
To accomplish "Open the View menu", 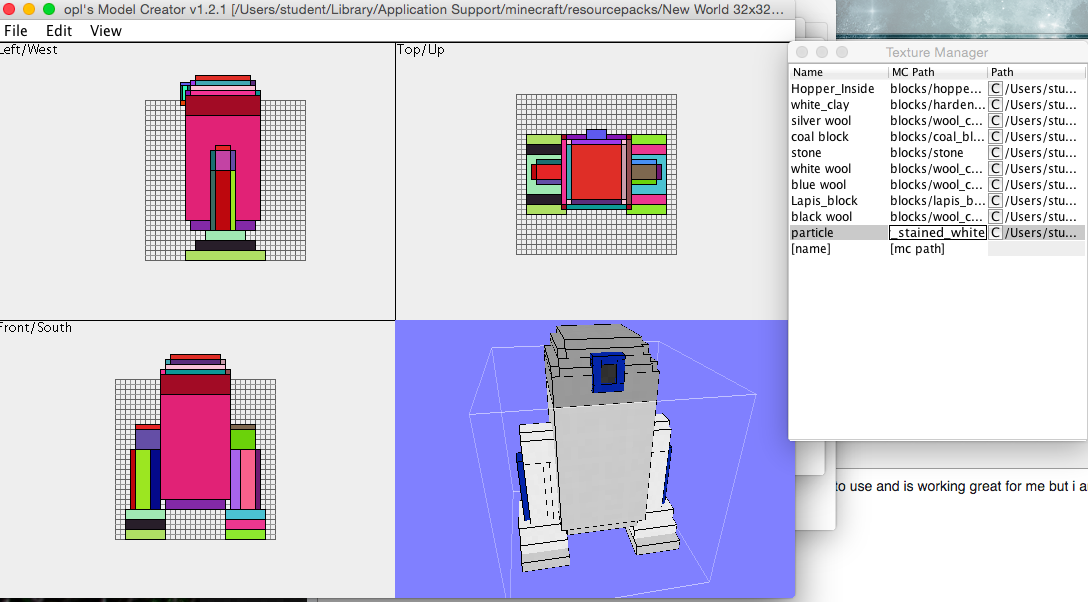I will click(105, 31).
